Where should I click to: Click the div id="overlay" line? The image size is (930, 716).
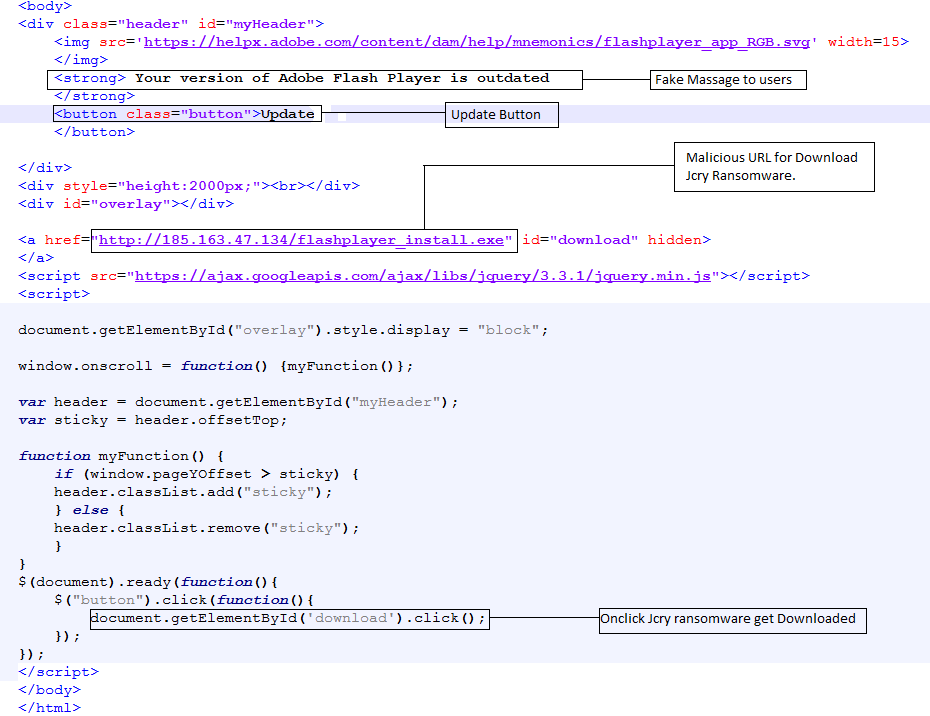coord(126,204)
